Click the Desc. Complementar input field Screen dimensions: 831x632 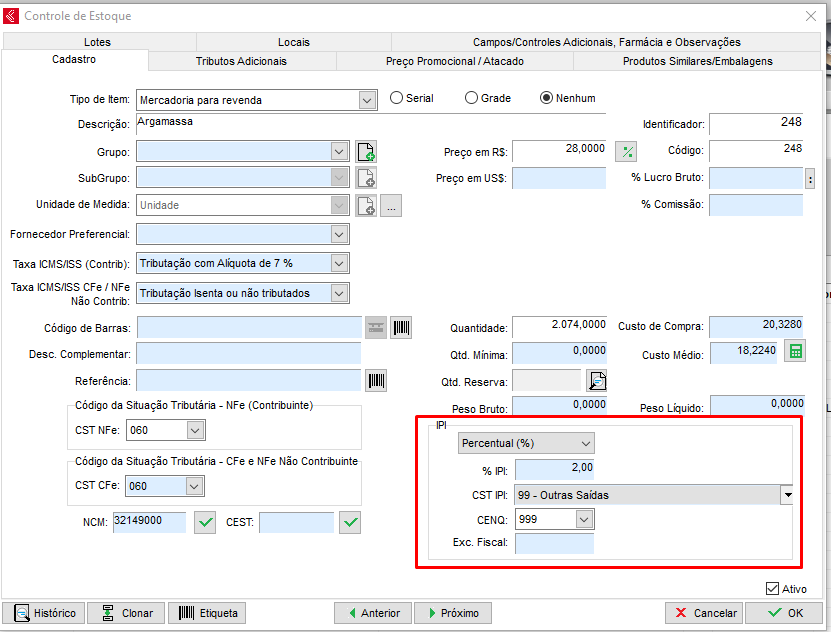[248, 355]
